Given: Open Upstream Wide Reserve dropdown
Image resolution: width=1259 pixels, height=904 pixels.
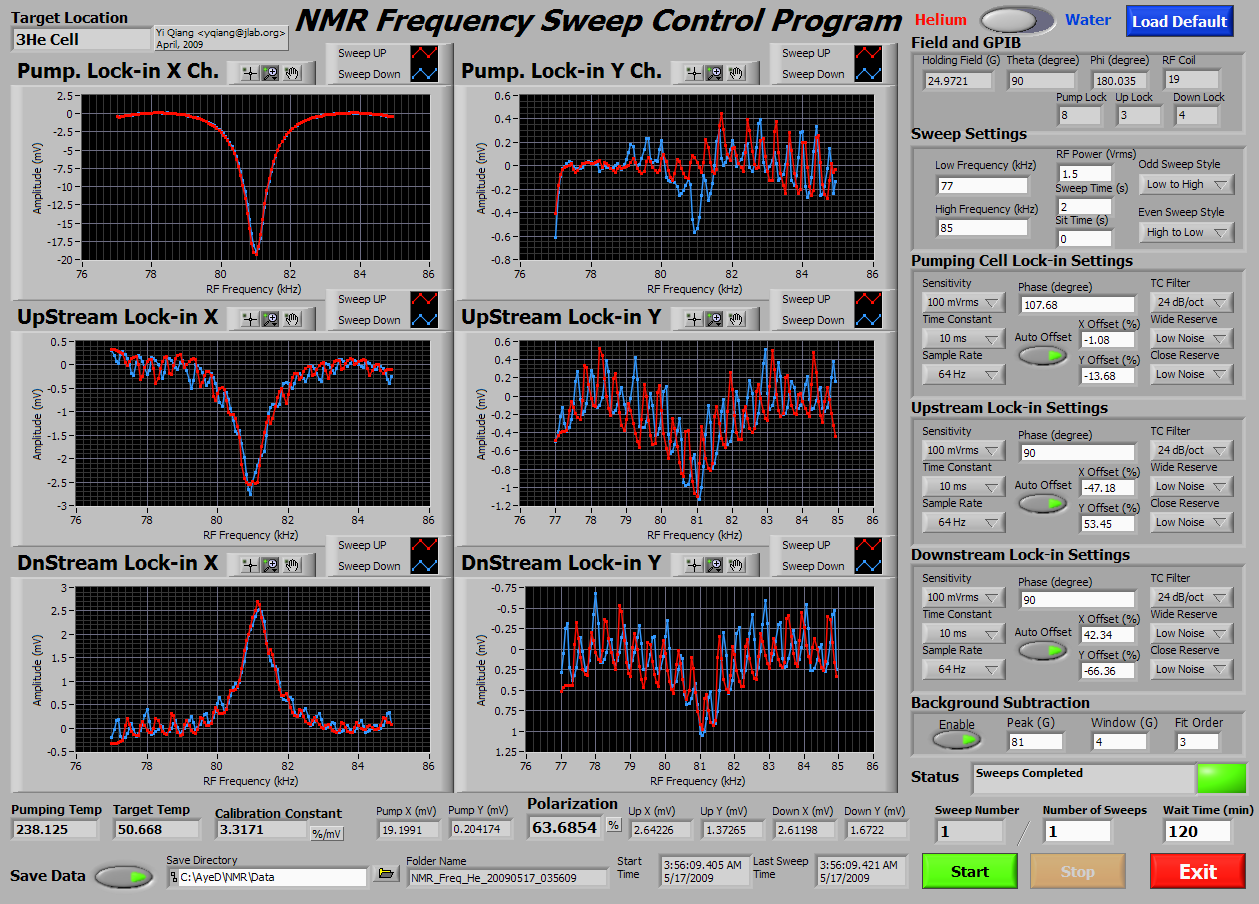Looking at the screenshot, I should (x=1192, y=486).
